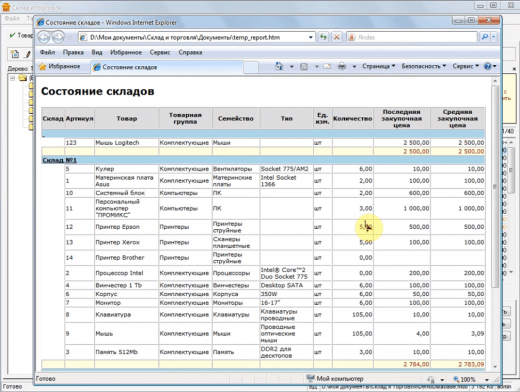The width and height of the screenshot is (520, 392).
Task: Open the Home icon dropdown arrow
Action: [x=292, y=67]
